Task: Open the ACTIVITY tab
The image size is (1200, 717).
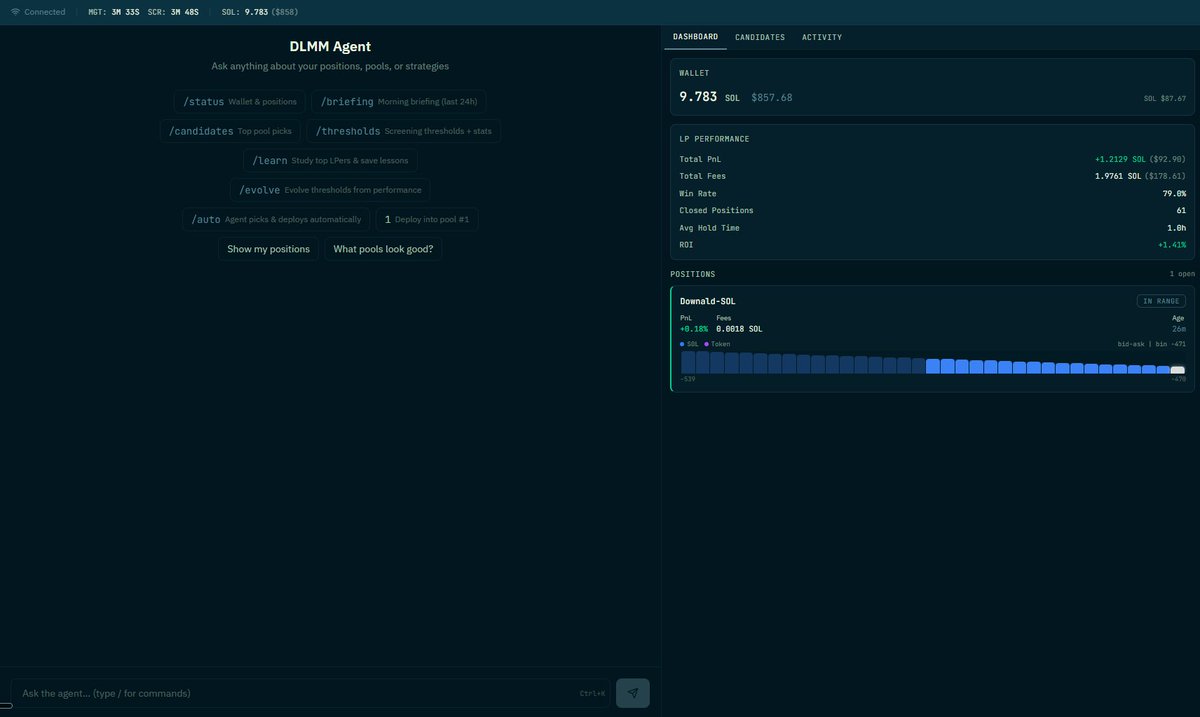Action: point(822,36)
